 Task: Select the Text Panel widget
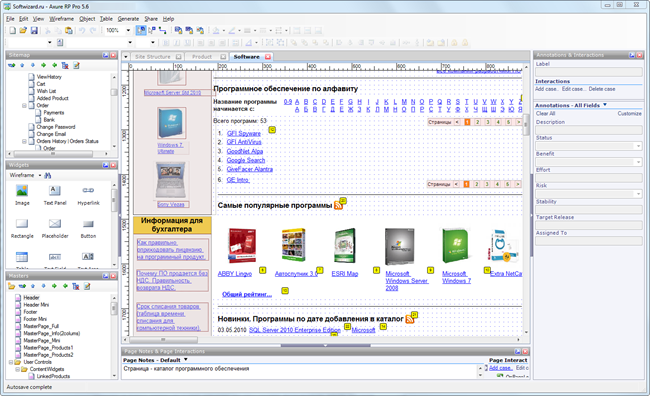(55, 195)
